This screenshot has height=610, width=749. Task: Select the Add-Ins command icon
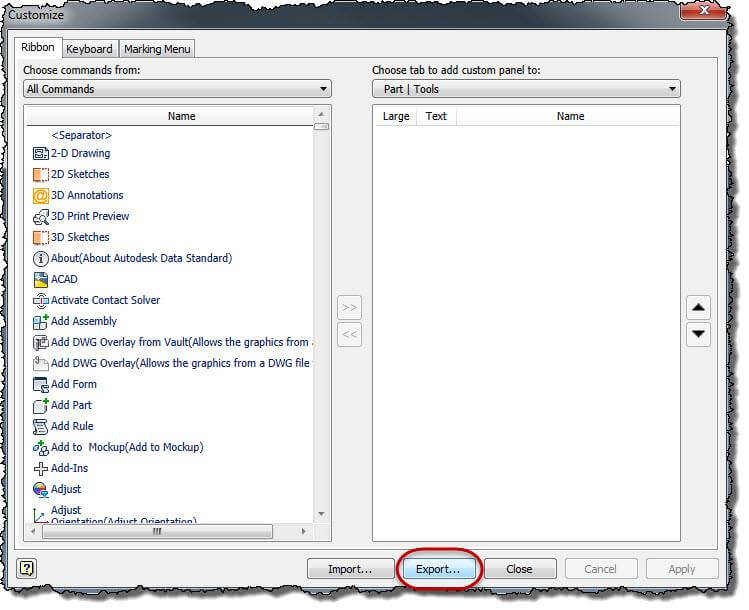(x=41, y=469)
